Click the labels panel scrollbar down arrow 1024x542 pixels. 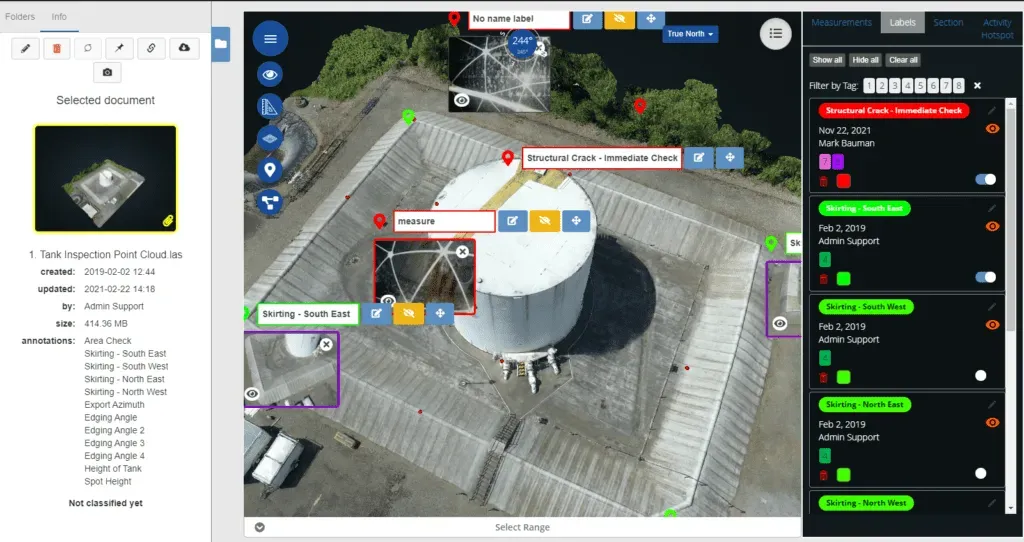(1011, 508)
